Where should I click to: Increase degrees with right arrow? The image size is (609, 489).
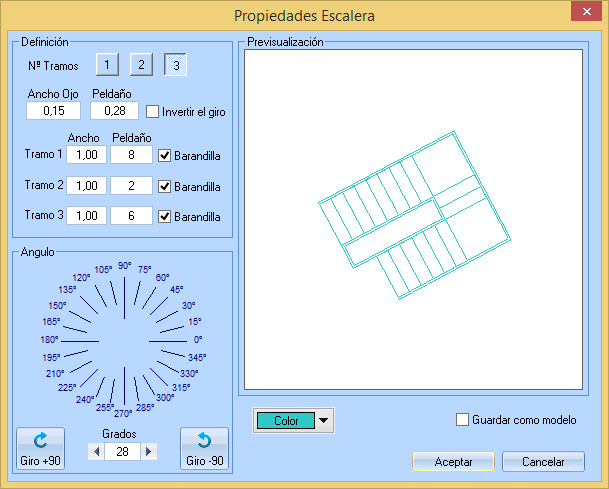tap(150, 452)
